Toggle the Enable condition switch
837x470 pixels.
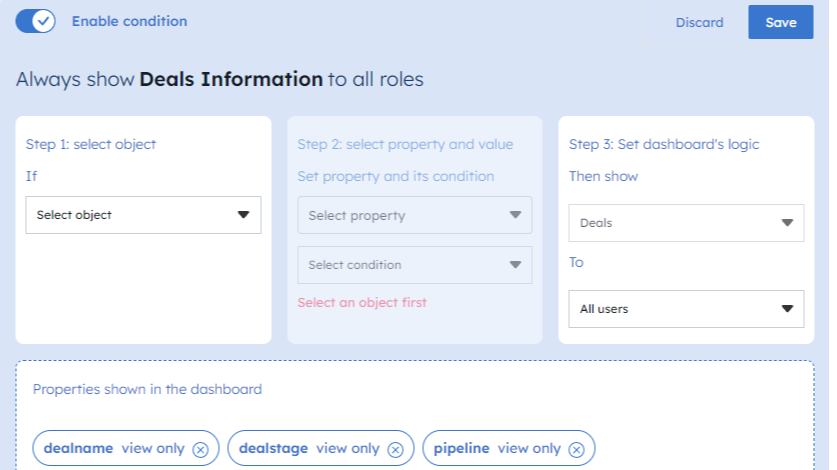(x=35, y=21)
